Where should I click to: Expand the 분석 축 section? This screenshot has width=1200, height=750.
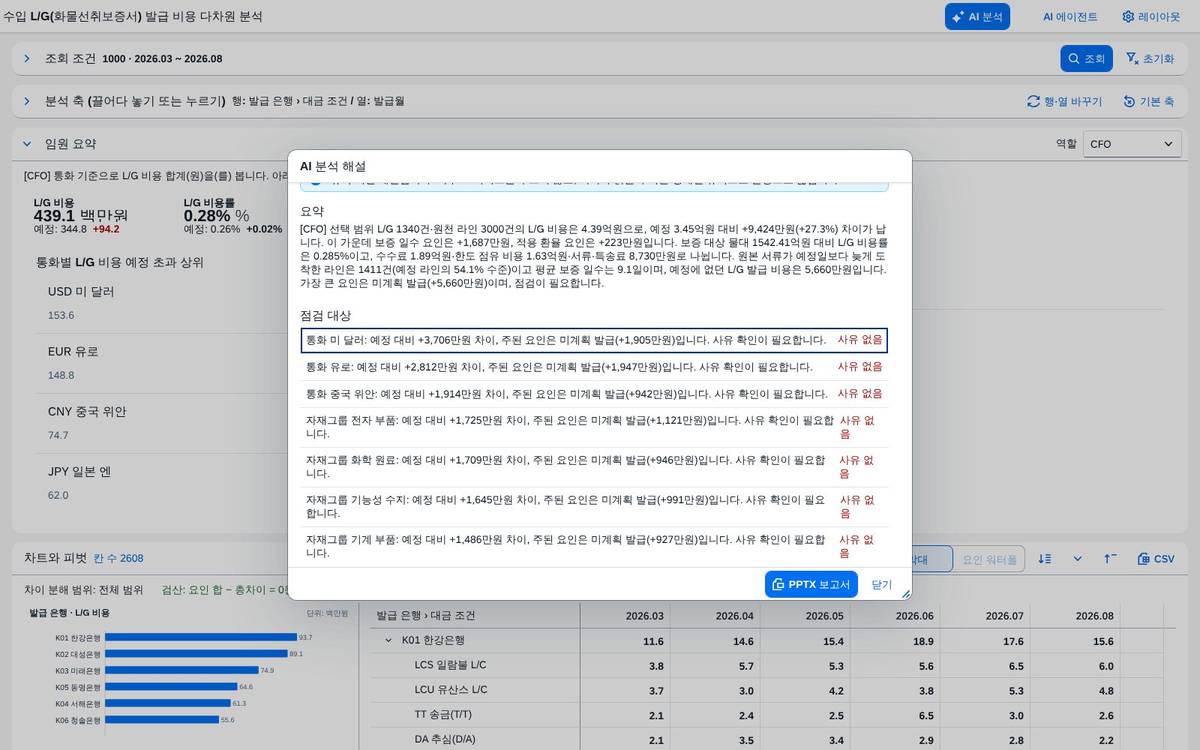click(27, 102)
